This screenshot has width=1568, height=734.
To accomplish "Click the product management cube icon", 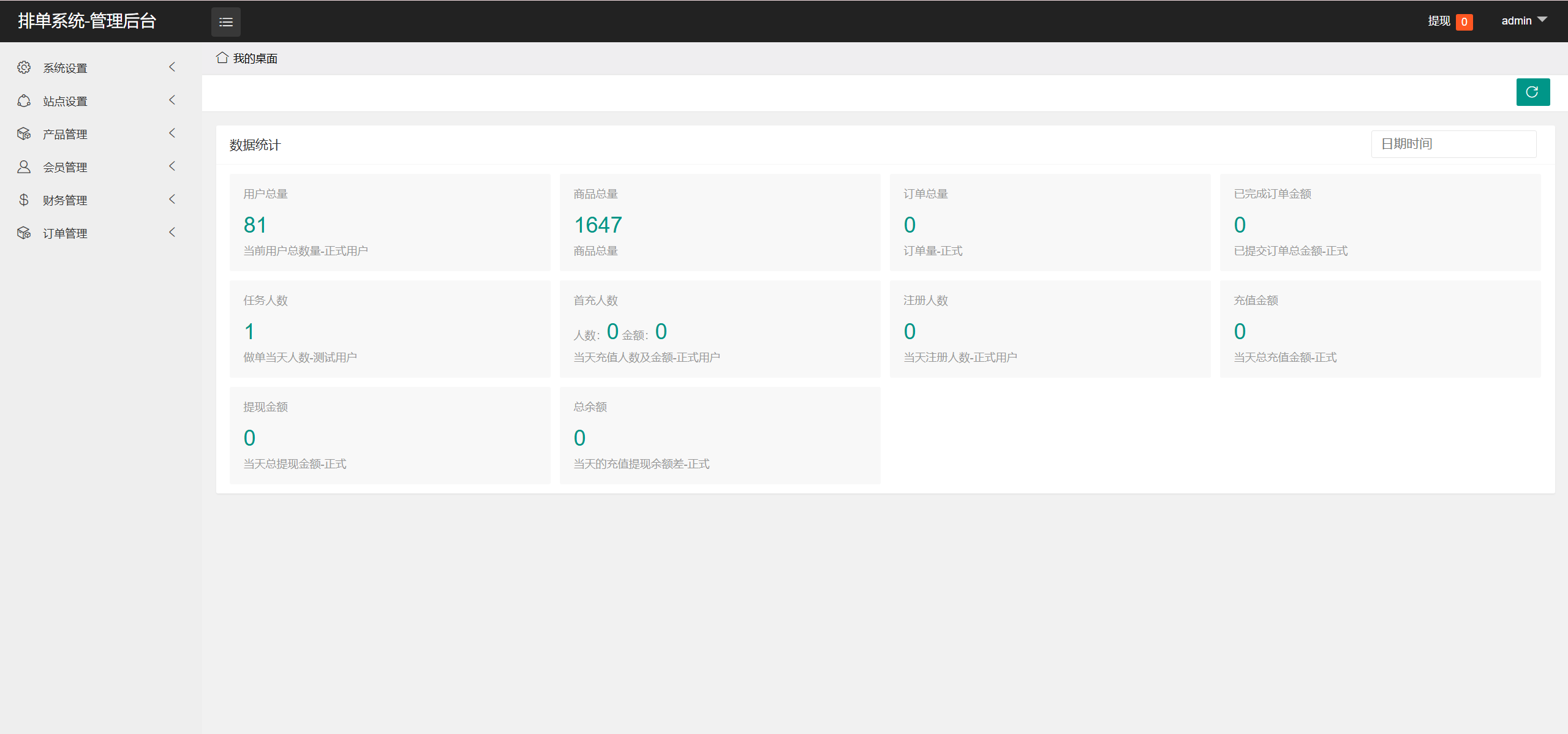I will click(x=24, y=133).
